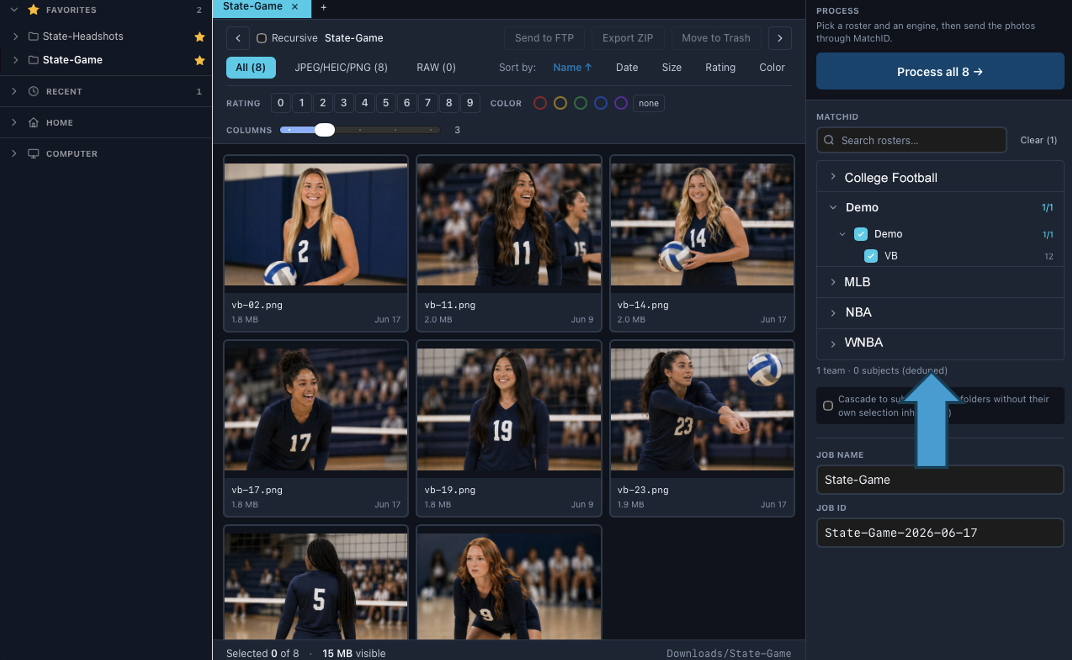Click the Recent clock icon
Screen dimensions: 1072x660
tap(33, 91)
